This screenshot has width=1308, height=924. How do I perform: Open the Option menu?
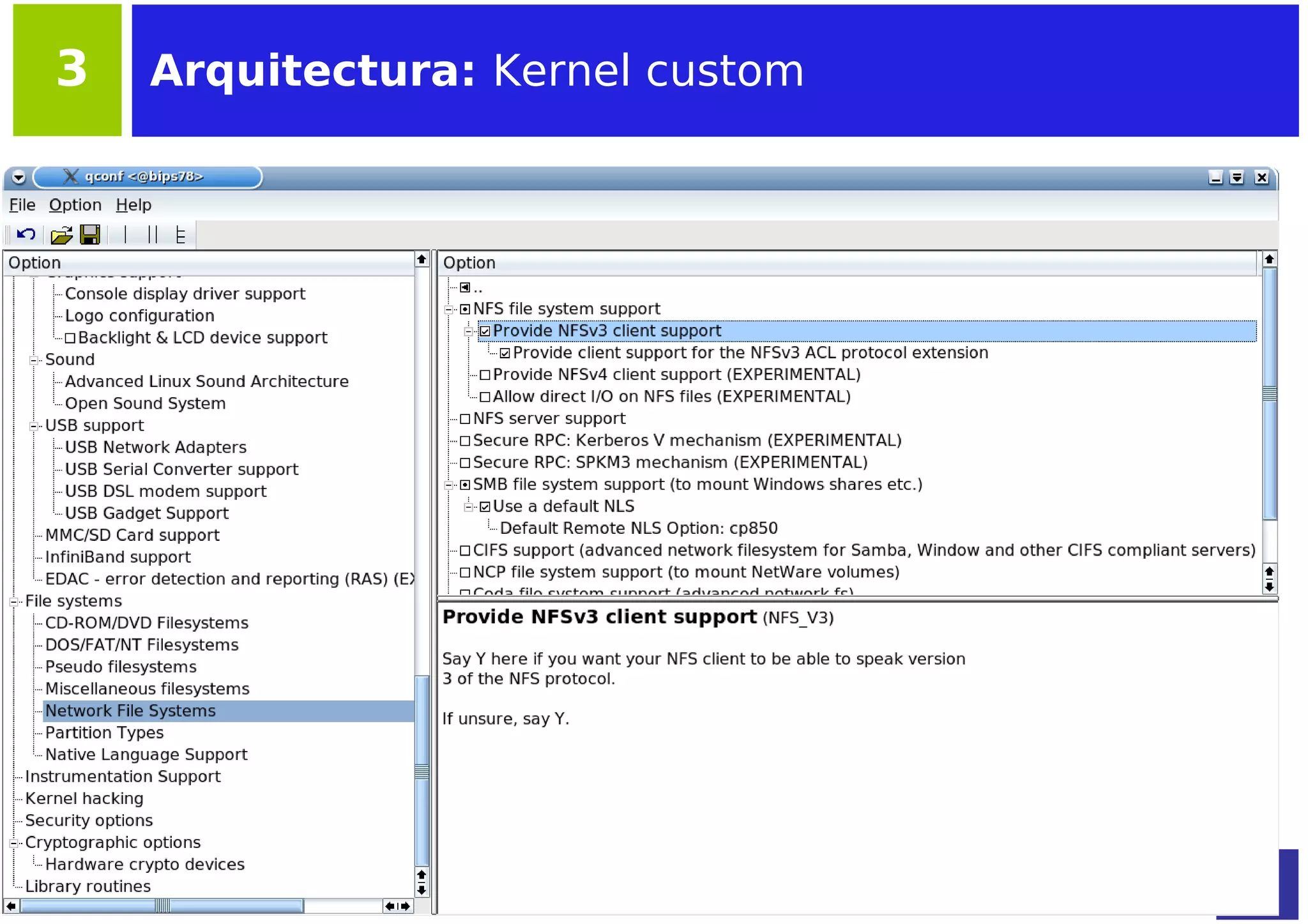75,205
